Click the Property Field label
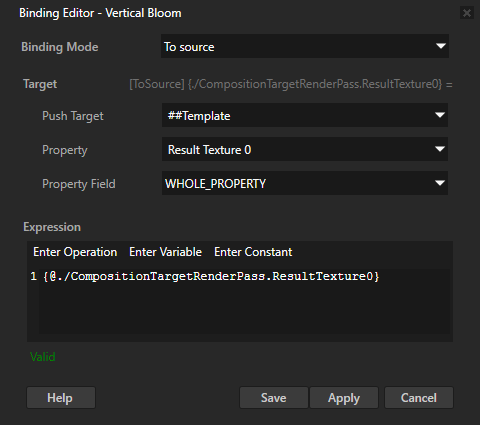 [79, 184]
